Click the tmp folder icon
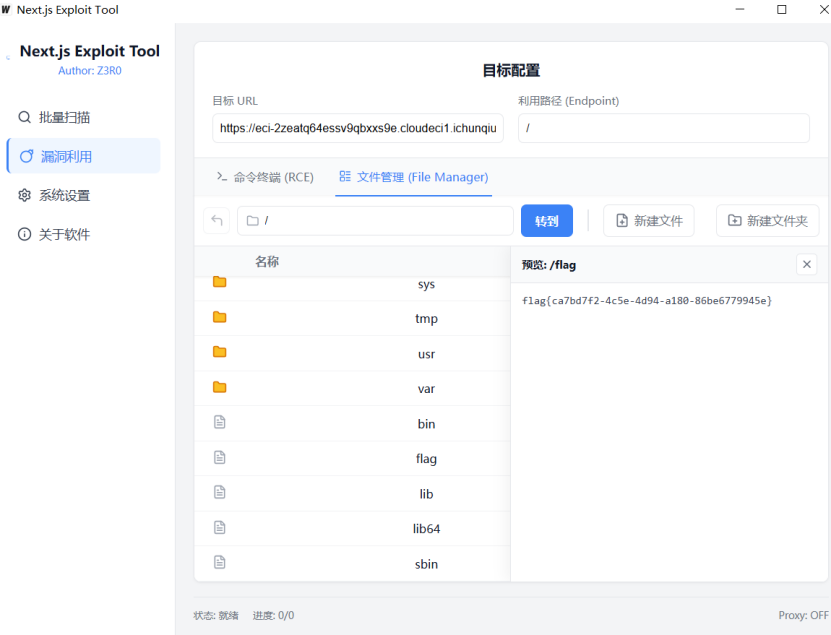 tap(220, 318)
